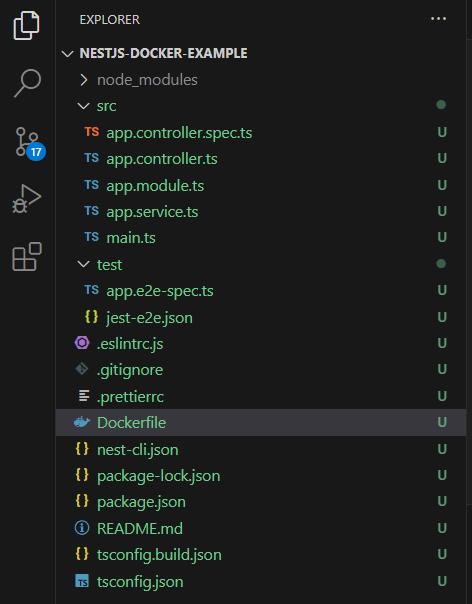Click the TS icon beside app.service.ts
472x604 pixels.
click(x=92, y=211)
